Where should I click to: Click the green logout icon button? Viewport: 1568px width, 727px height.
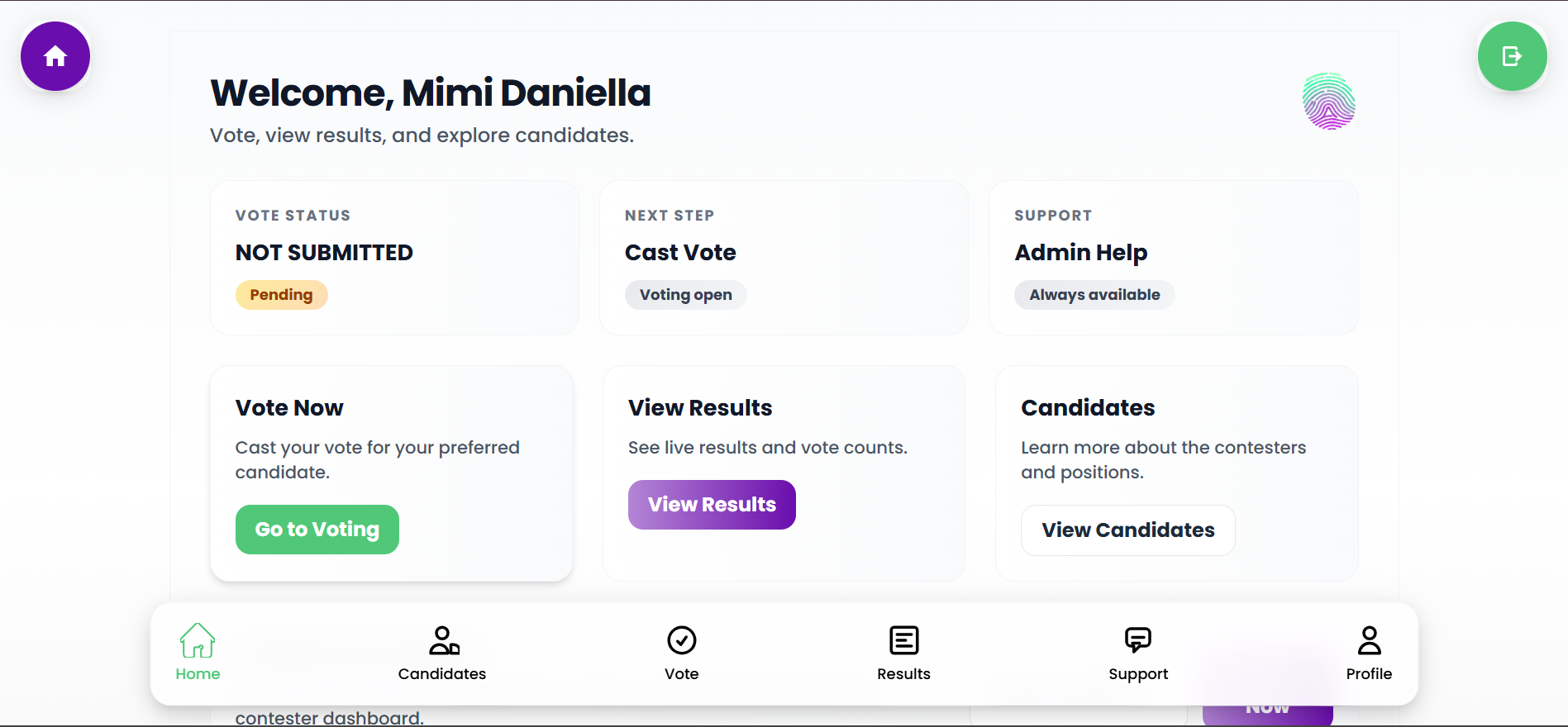(1512, 56)
